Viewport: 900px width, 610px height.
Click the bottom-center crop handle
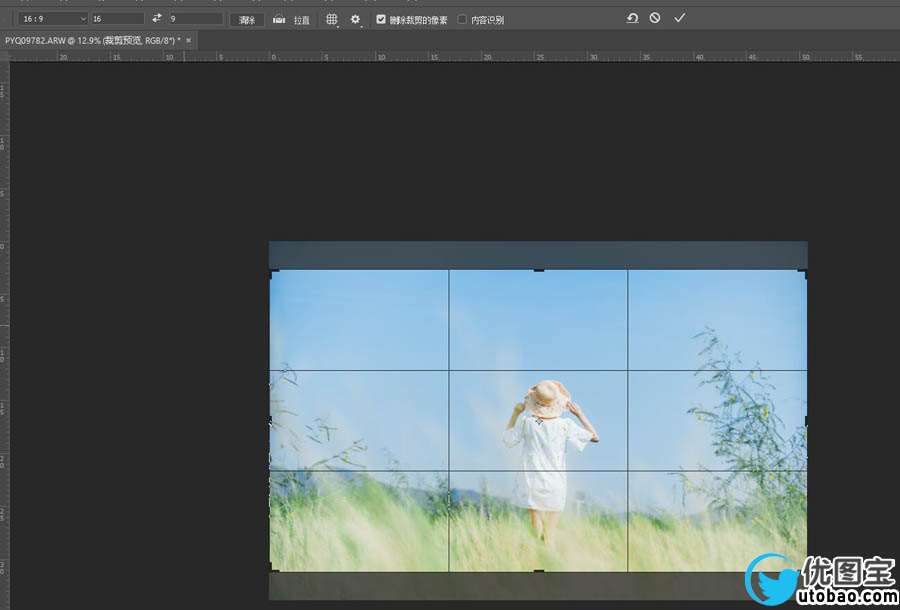coord(538,571)
